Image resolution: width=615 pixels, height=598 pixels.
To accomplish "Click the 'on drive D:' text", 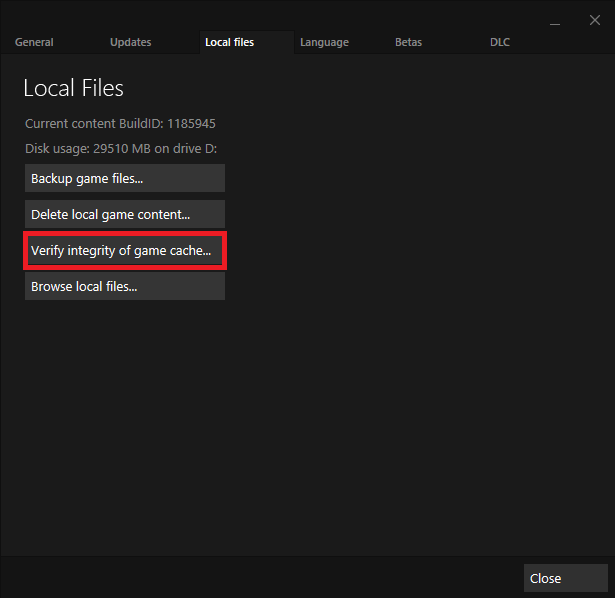I will 188,149.
